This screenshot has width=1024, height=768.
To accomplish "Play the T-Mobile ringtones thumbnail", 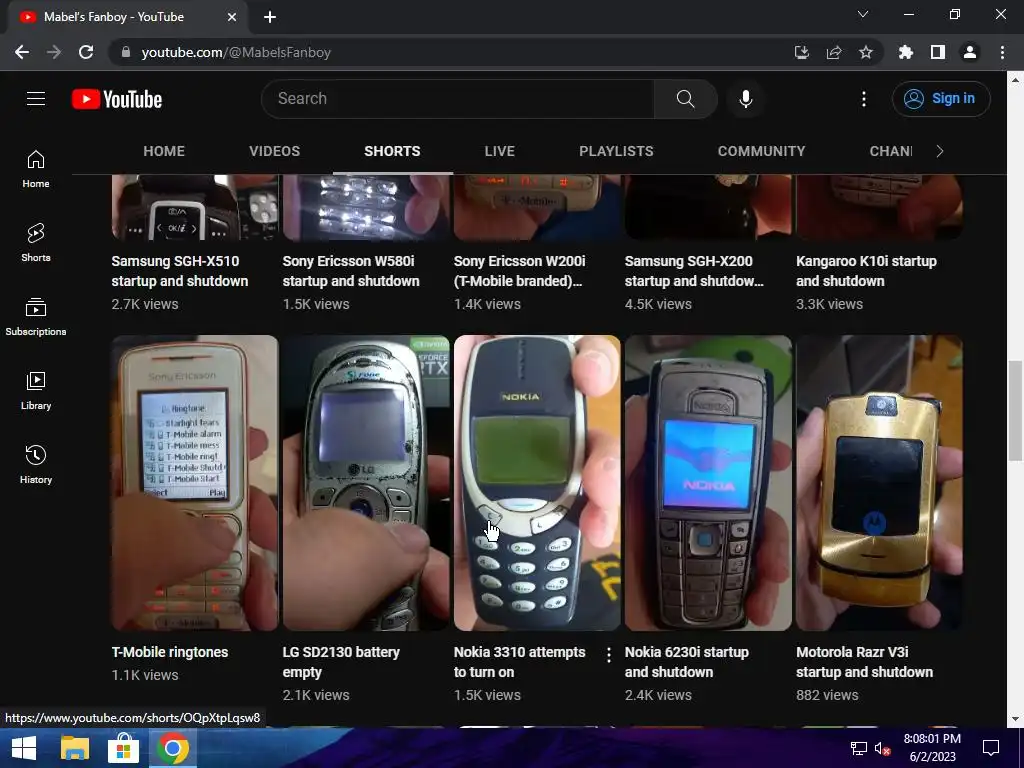I will (x=195, y=483).
